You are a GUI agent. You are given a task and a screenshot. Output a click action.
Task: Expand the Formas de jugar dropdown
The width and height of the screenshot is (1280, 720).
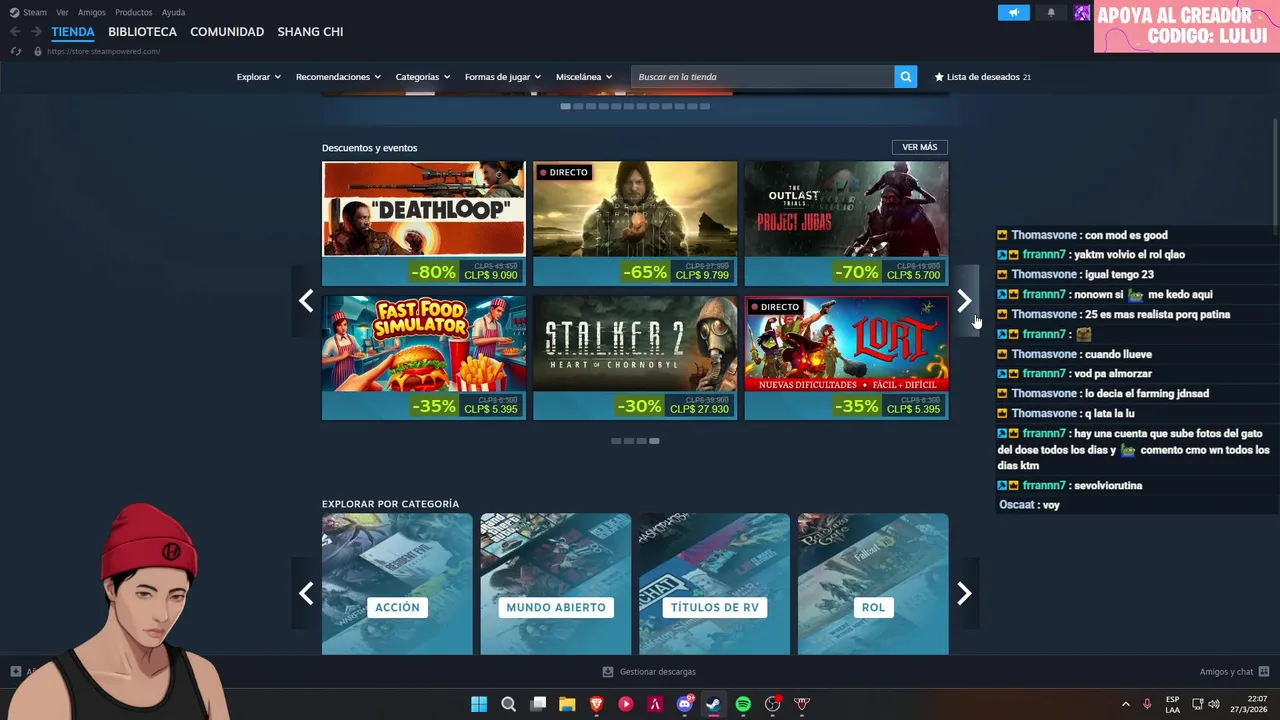(503, 77)
